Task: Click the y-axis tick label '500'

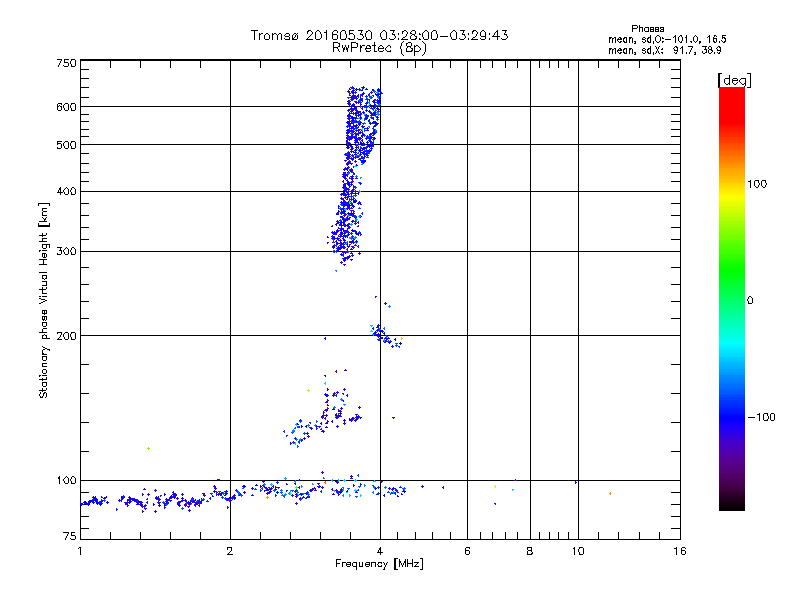Action: pyautogui.click(x=66, y=145)
